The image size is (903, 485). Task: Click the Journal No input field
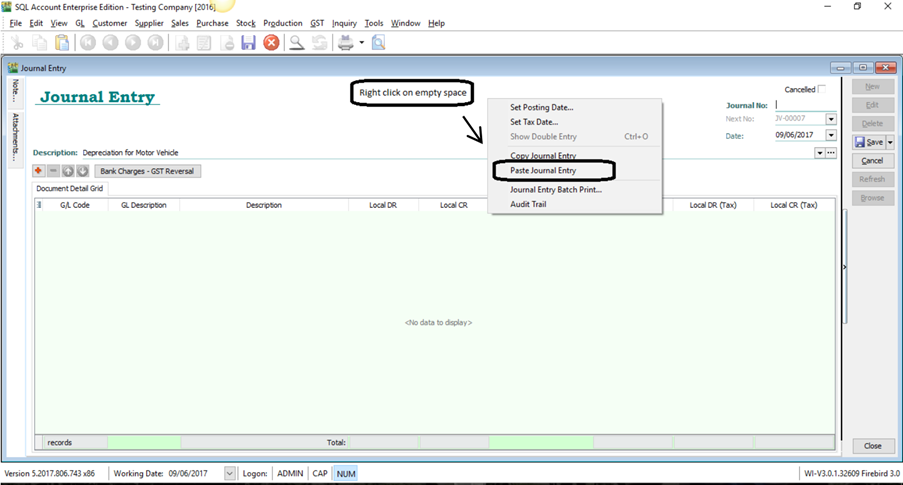[805, 104]
